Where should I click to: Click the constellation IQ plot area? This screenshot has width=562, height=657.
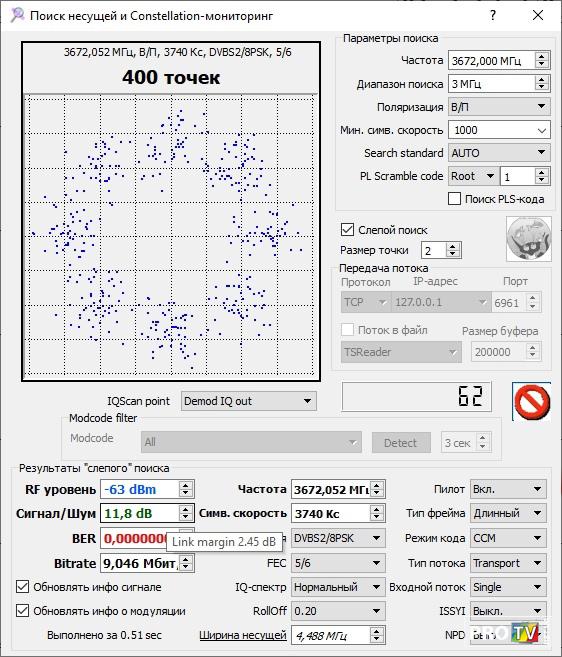(x=170, y=235)
